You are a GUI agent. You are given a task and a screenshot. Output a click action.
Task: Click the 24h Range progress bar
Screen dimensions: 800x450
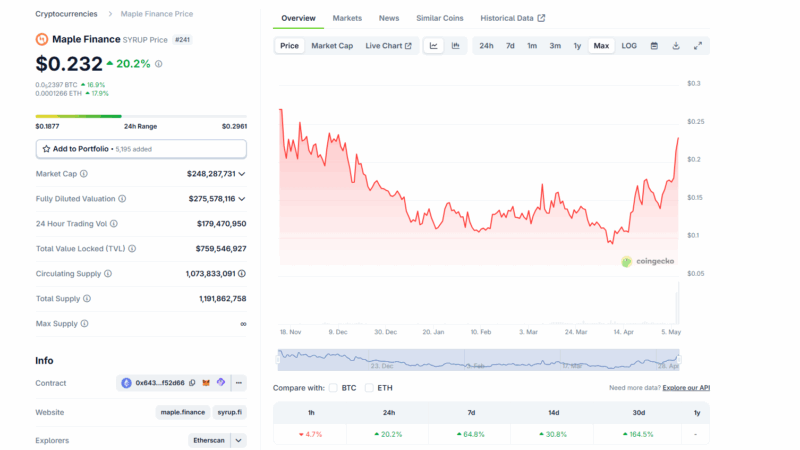tap(141, 116)
